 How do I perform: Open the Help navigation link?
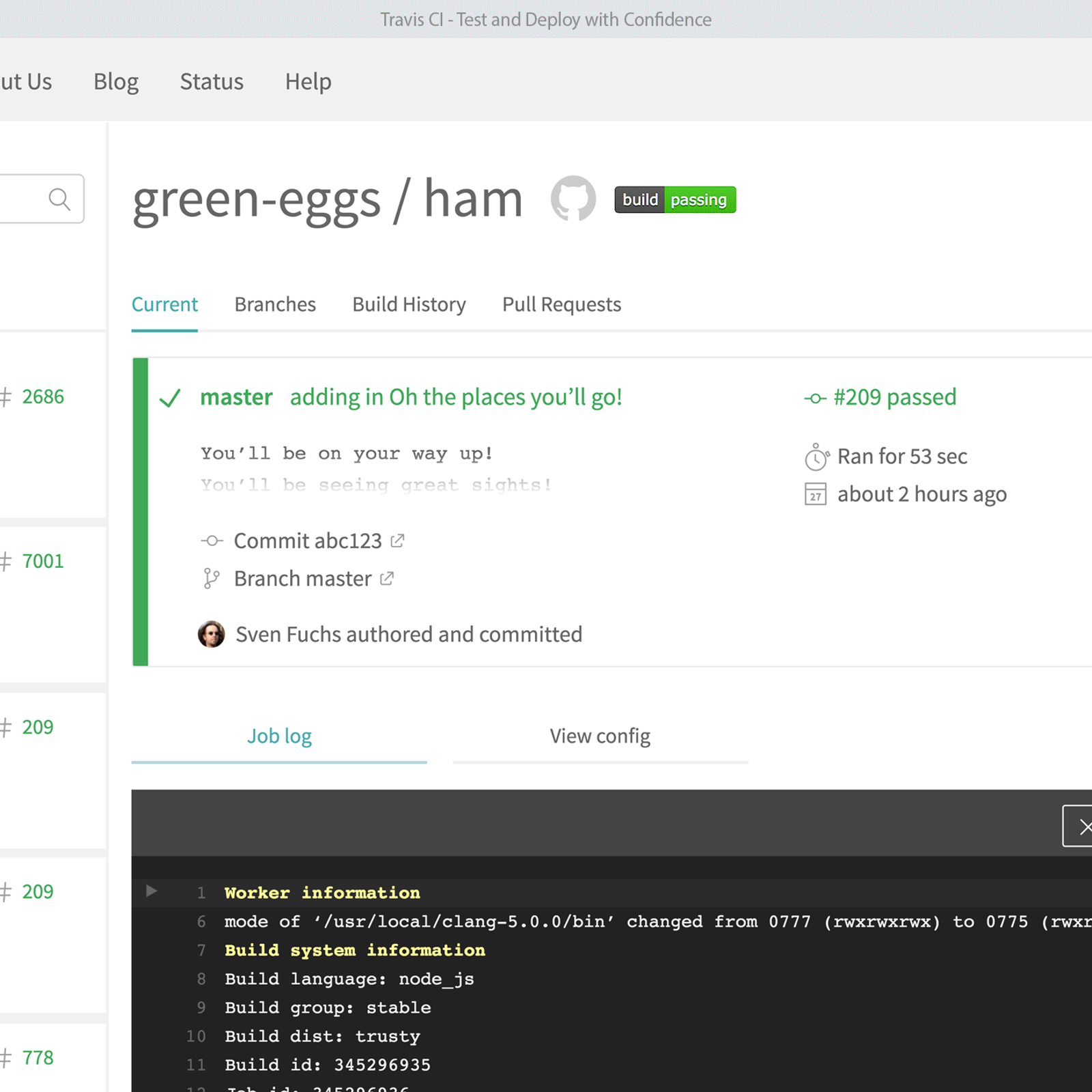pos(308,82)
